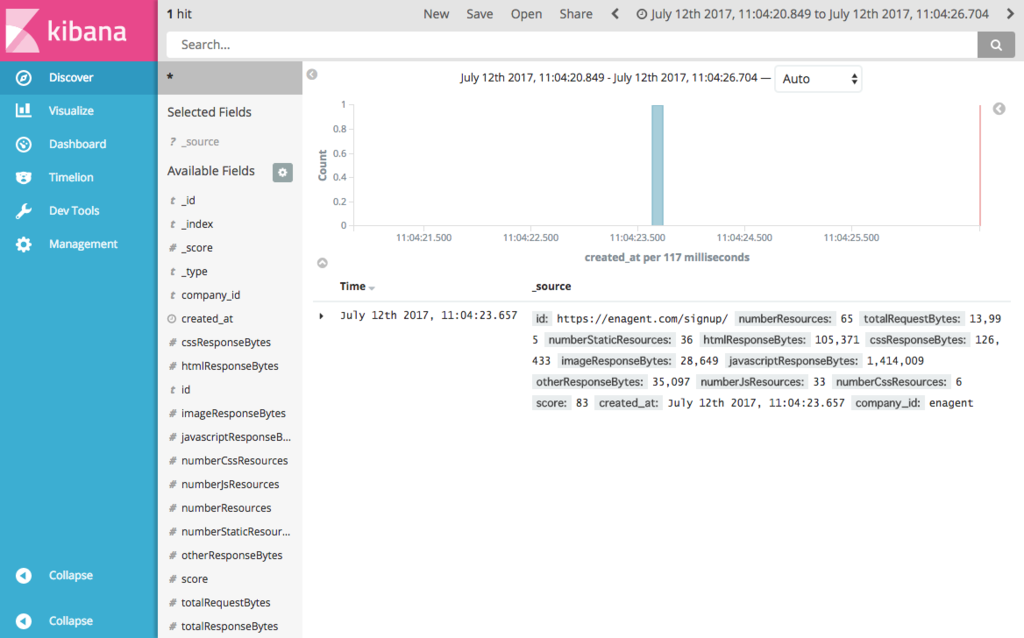Select the Open menu item
The width and height of the screenshot is (1024, 638).
526,14
